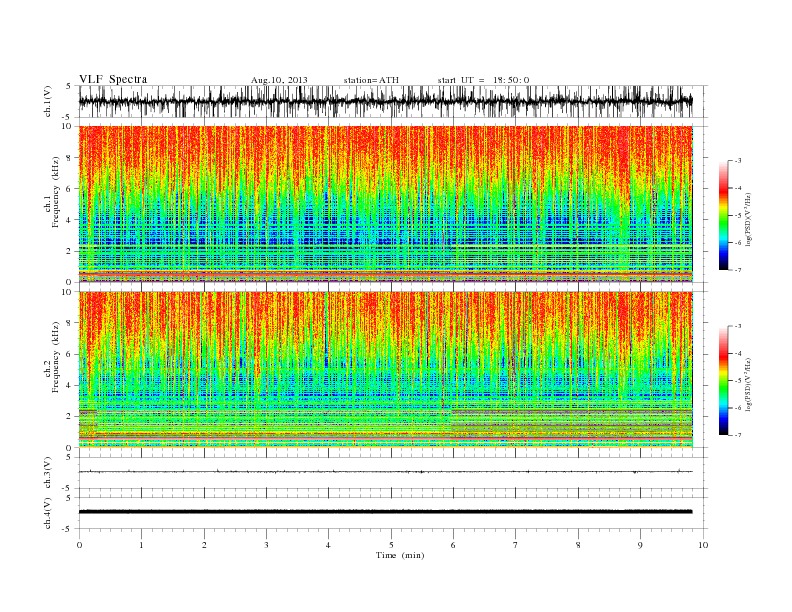Viewport: 792px width, 612px height.
Task: Click the ch.2 PSD color scale bar
Action: click(x=724, y=380)
